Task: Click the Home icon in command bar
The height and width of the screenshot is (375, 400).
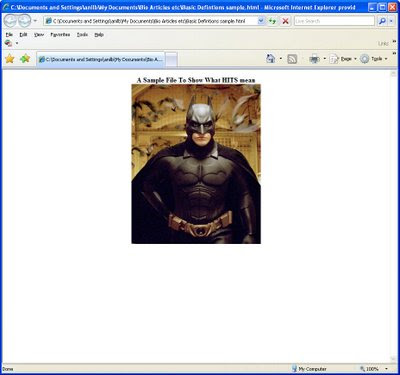Action: tap(271, 59)
